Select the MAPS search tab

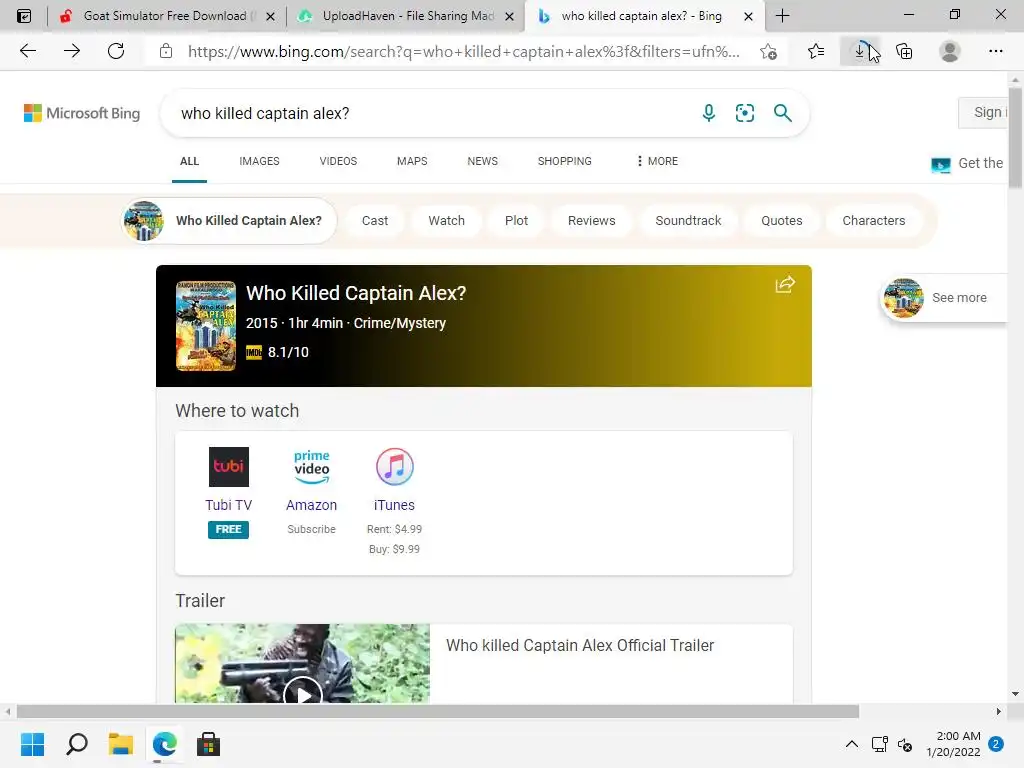point(412,161)
